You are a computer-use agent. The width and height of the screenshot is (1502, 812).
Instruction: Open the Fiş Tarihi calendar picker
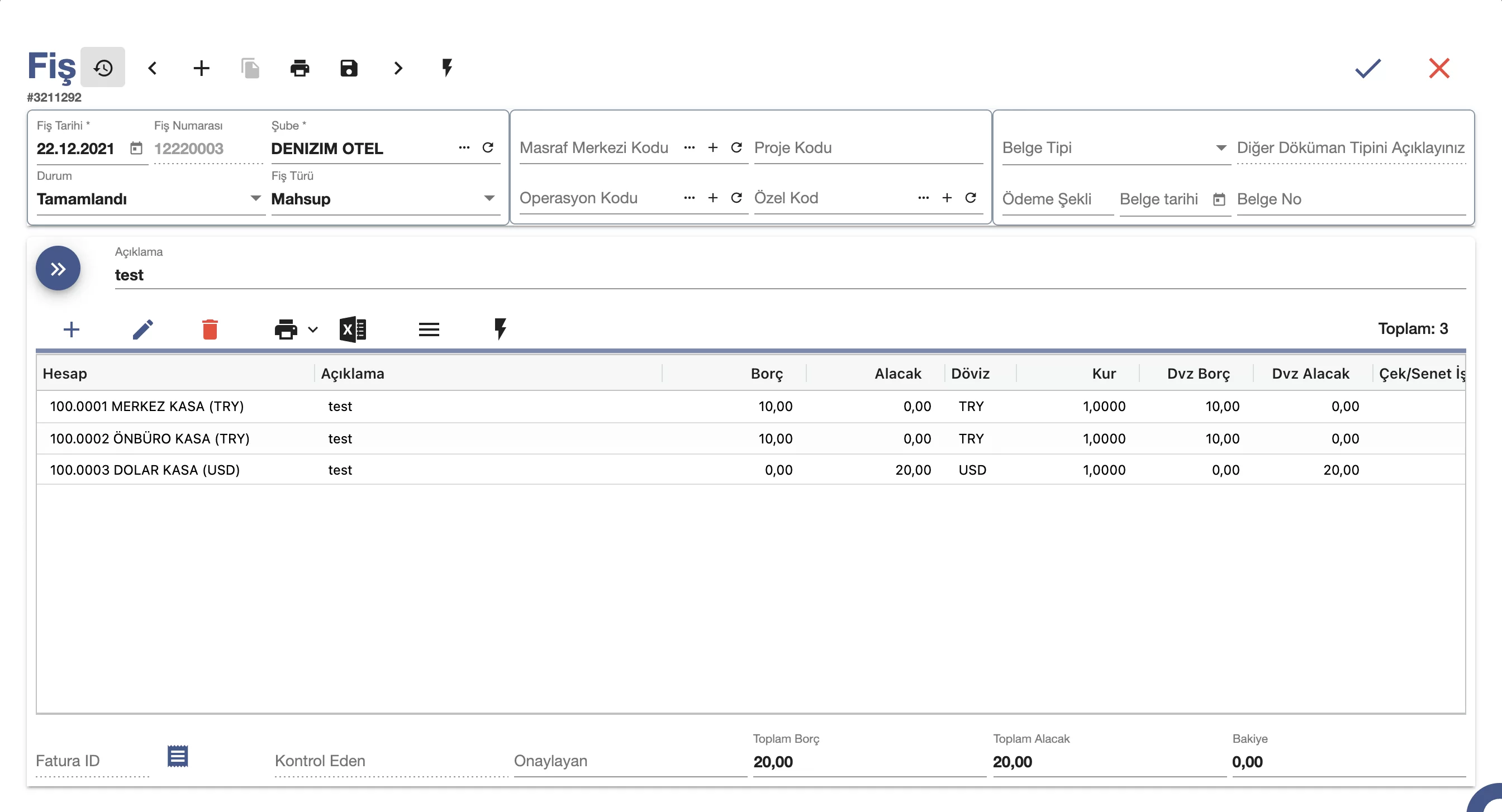coord(136,148)
